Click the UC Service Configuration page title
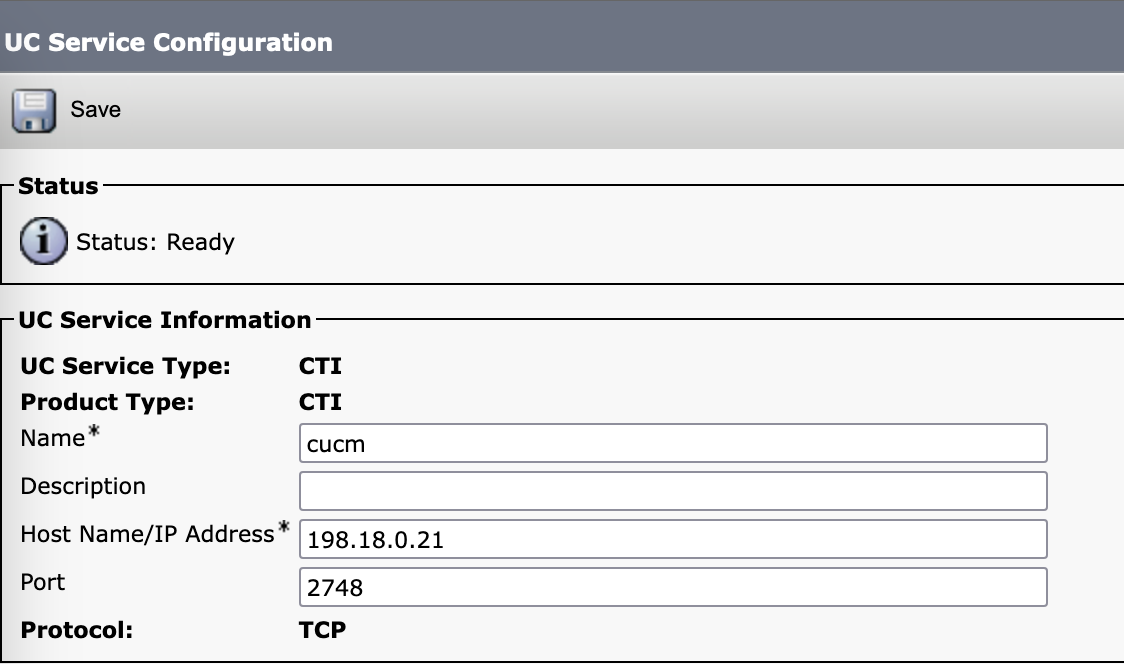The width and height of the screenshot is (1124, 664). [168, 43]
